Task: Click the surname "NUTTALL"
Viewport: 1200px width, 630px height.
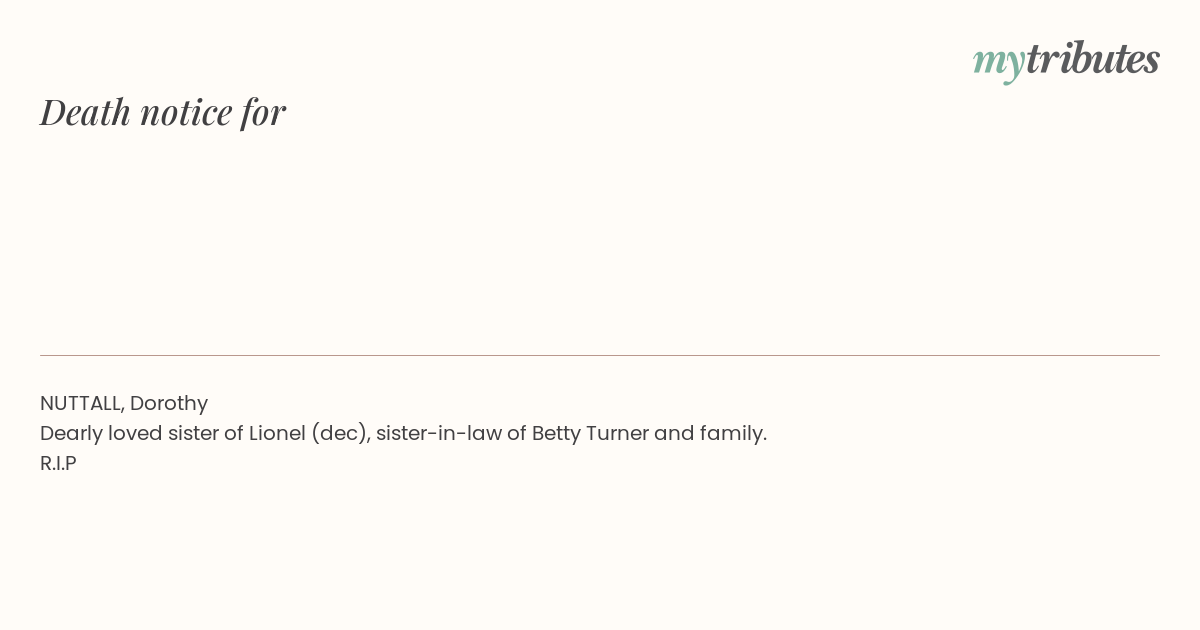Action: [82, 403]
